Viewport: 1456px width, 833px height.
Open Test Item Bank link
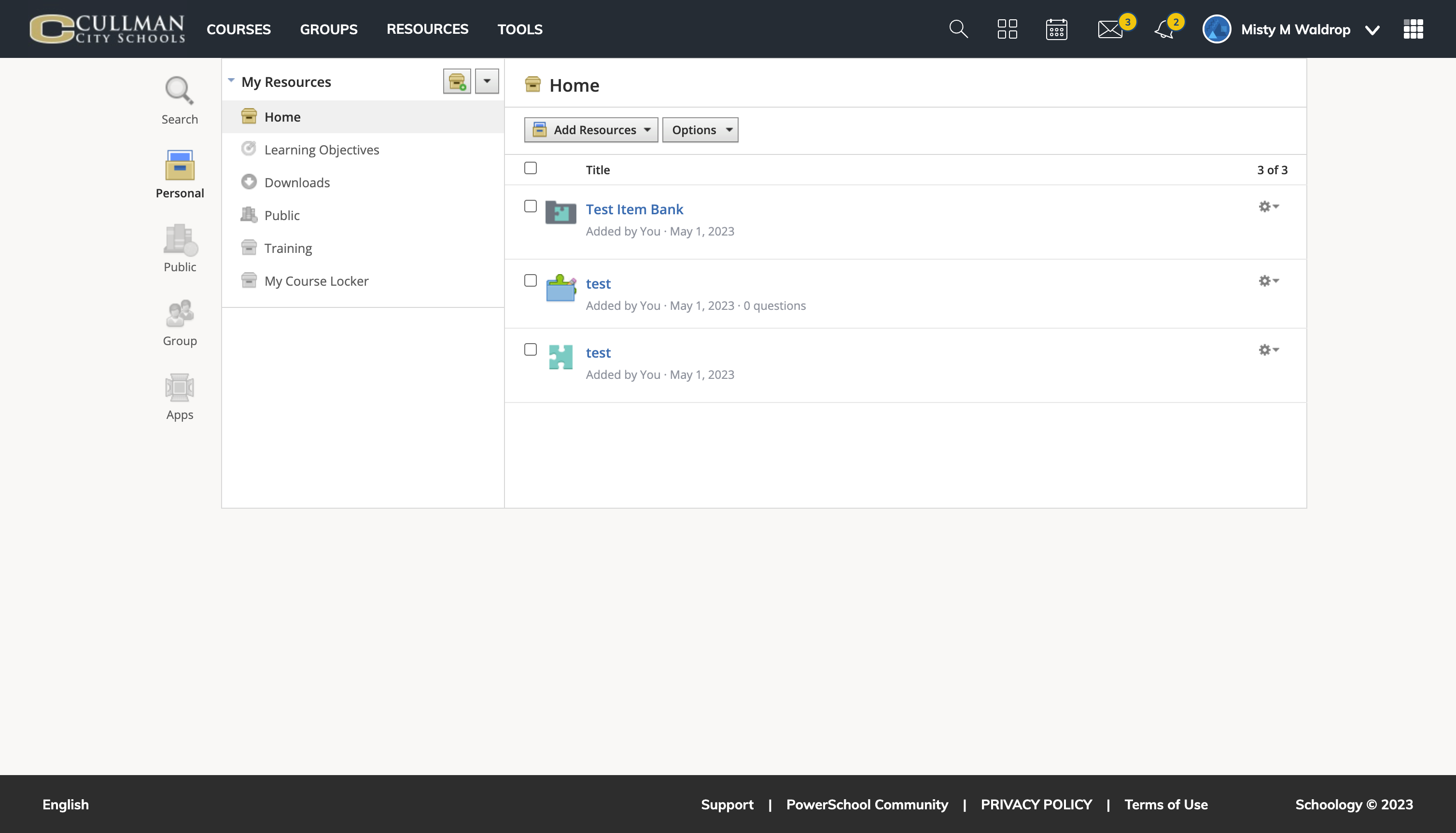[x=634, y=209]
